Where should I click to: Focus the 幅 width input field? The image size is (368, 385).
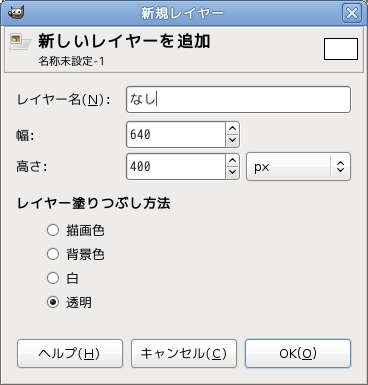click(176, 134)
